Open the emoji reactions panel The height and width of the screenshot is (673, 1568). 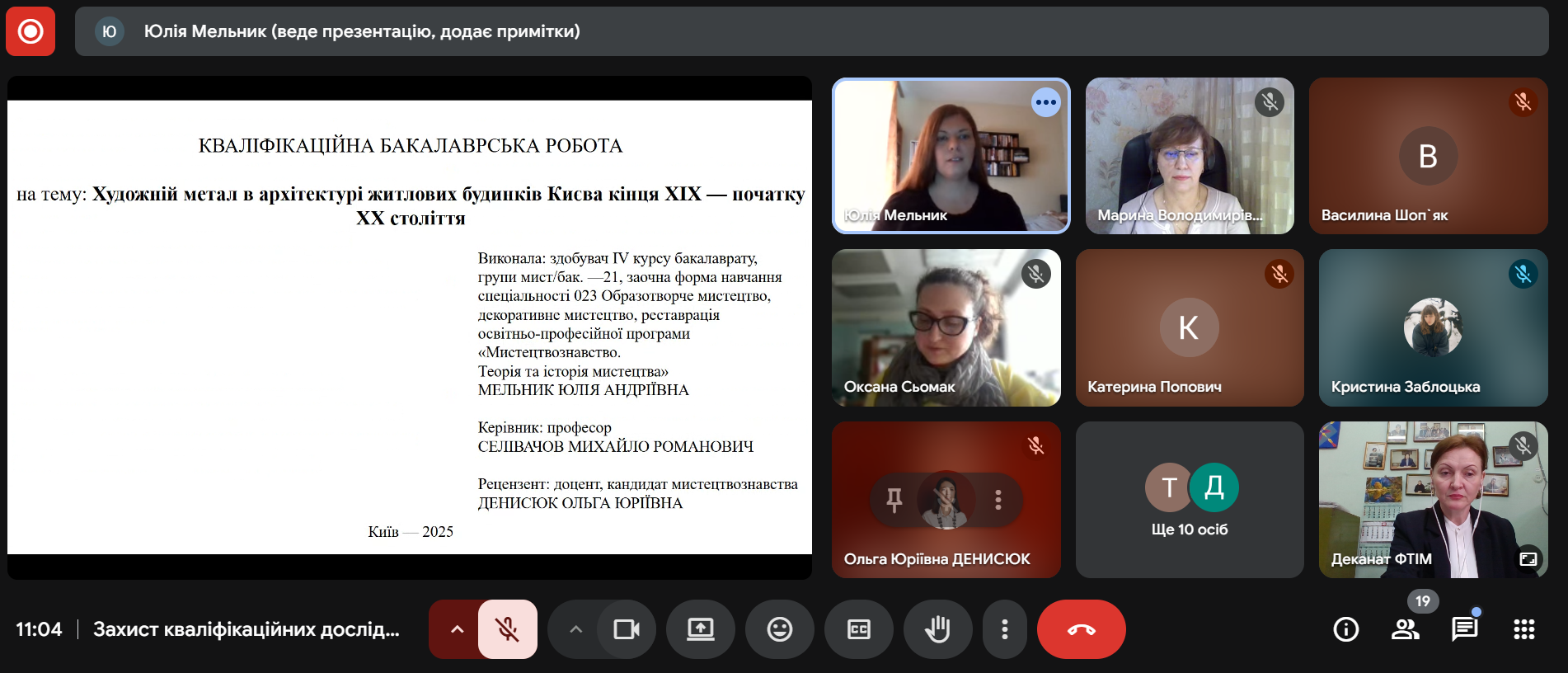pyautogui.click(x=779, y=629)
